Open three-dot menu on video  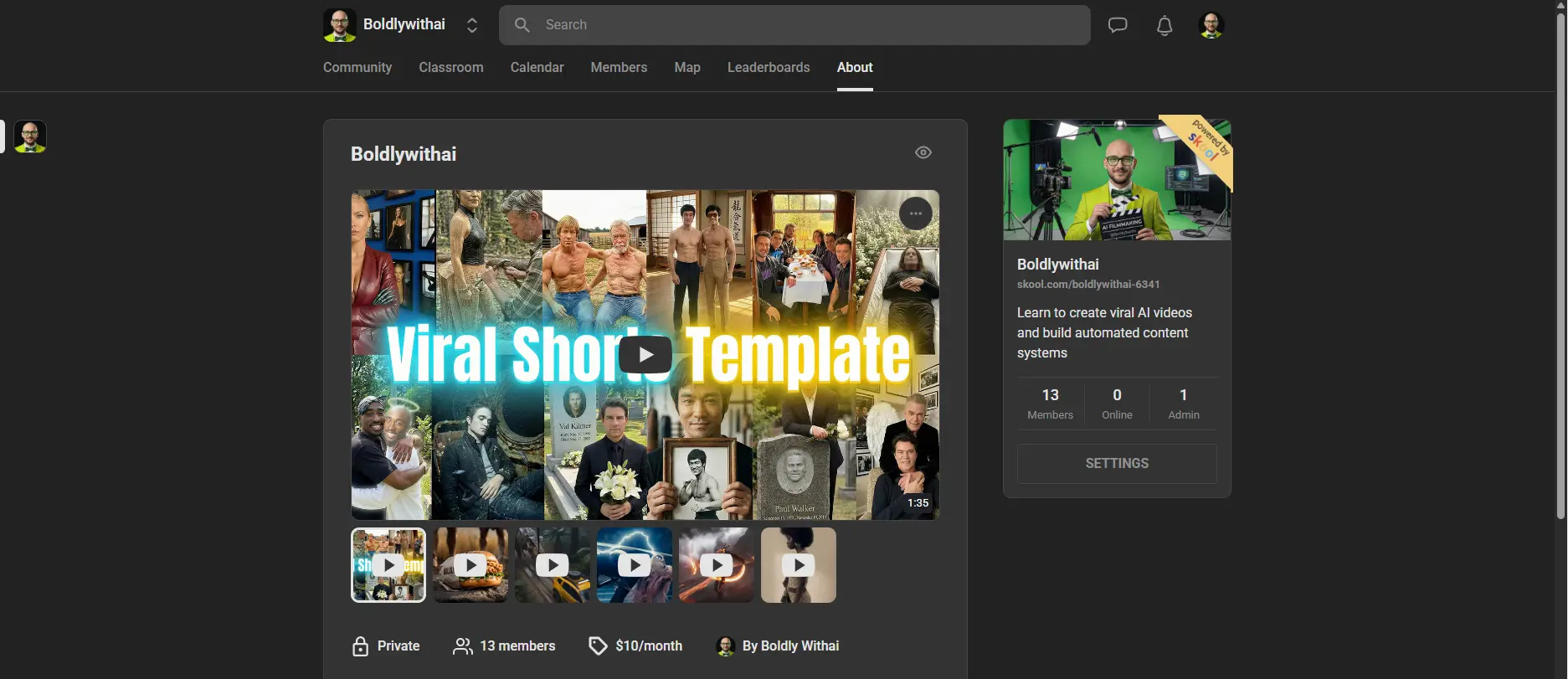click(916, 213)
